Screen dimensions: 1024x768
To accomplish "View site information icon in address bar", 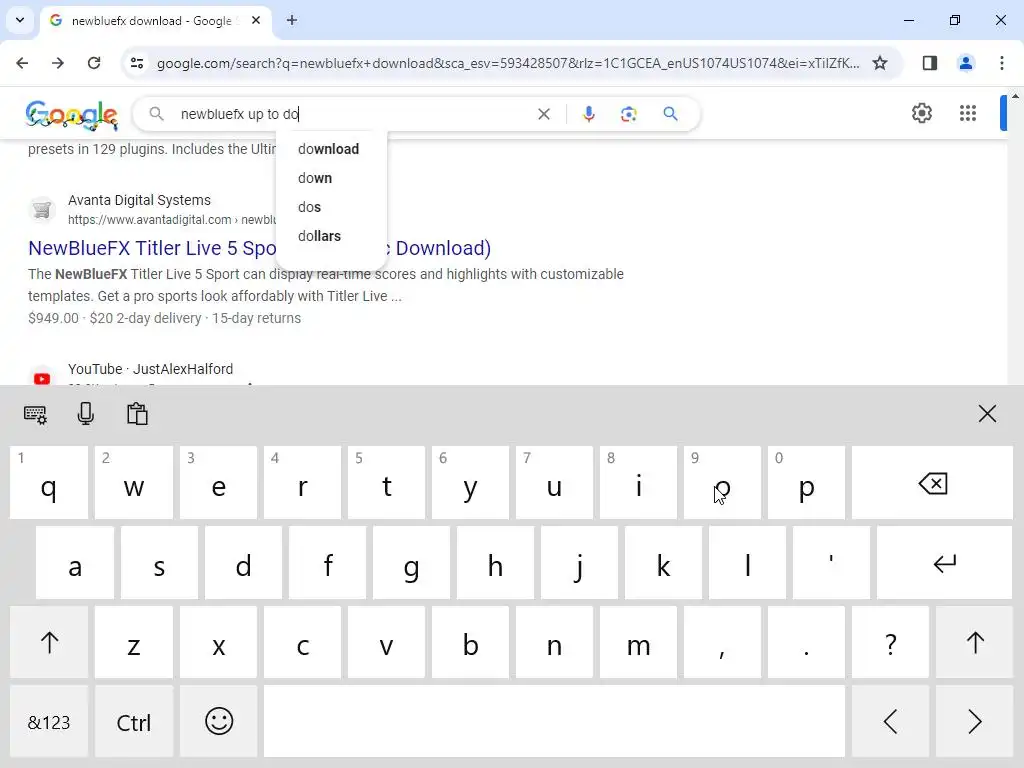I will tap(136, 63).
